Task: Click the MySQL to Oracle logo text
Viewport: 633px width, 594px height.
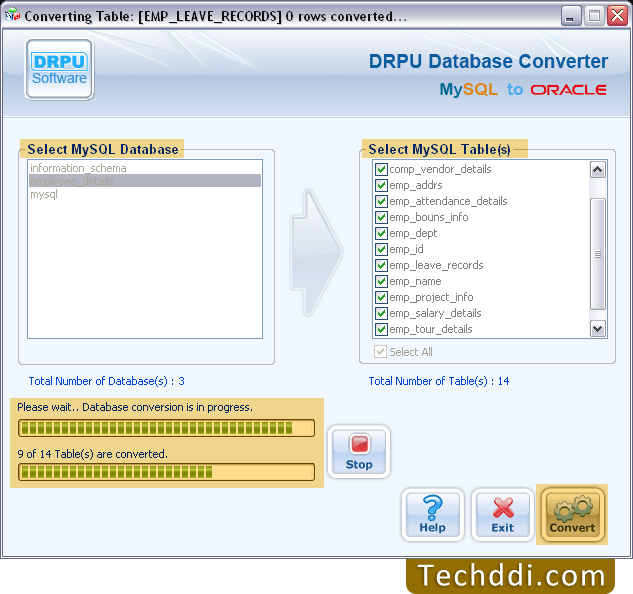Action: [523, 90]
